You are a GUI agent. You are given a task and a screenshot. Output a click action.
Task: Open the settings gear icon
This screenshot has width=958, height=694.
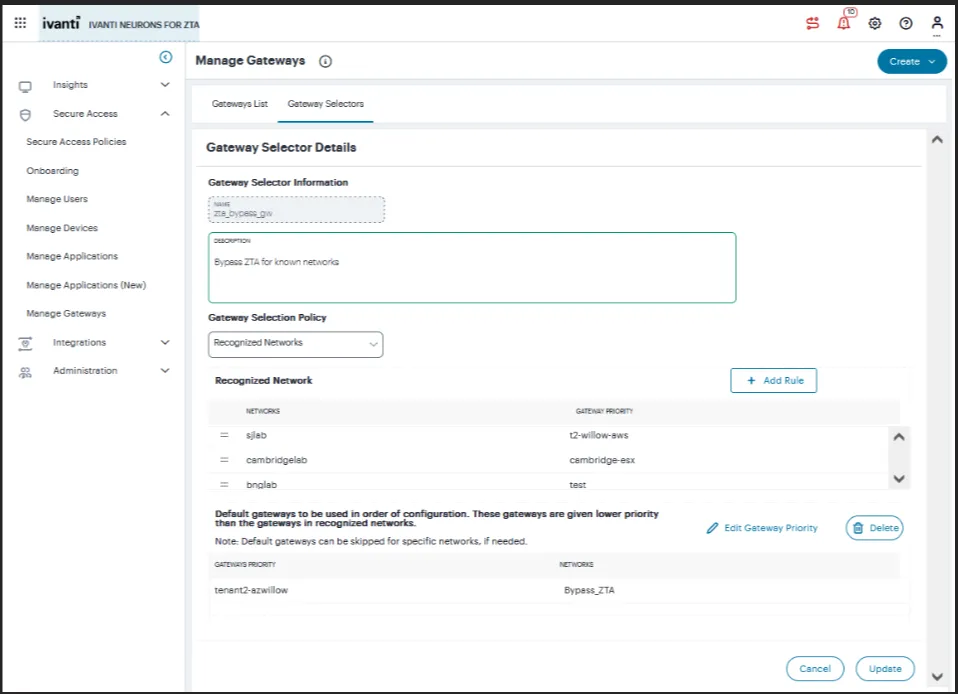point(875,23)
